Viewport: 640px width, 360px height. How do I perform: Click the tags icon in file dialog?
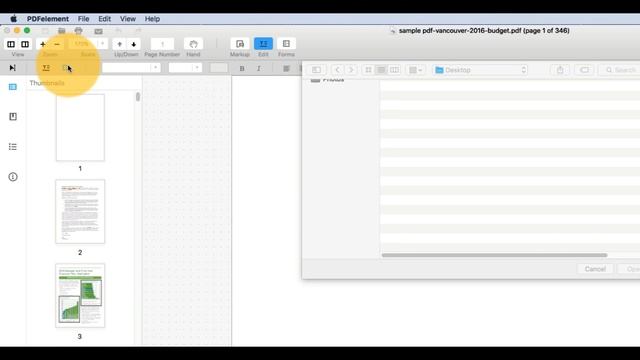[584, 70]
